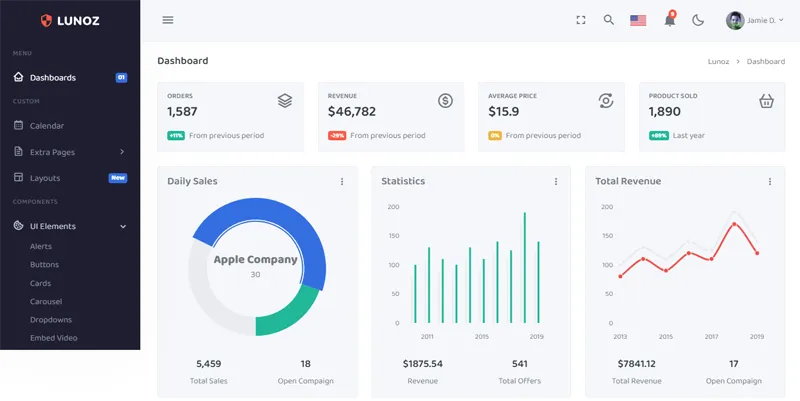Expand the Extra Pages submenu
Image resolution: width=800 pixels, height=401 pixels.
point(70,152)
